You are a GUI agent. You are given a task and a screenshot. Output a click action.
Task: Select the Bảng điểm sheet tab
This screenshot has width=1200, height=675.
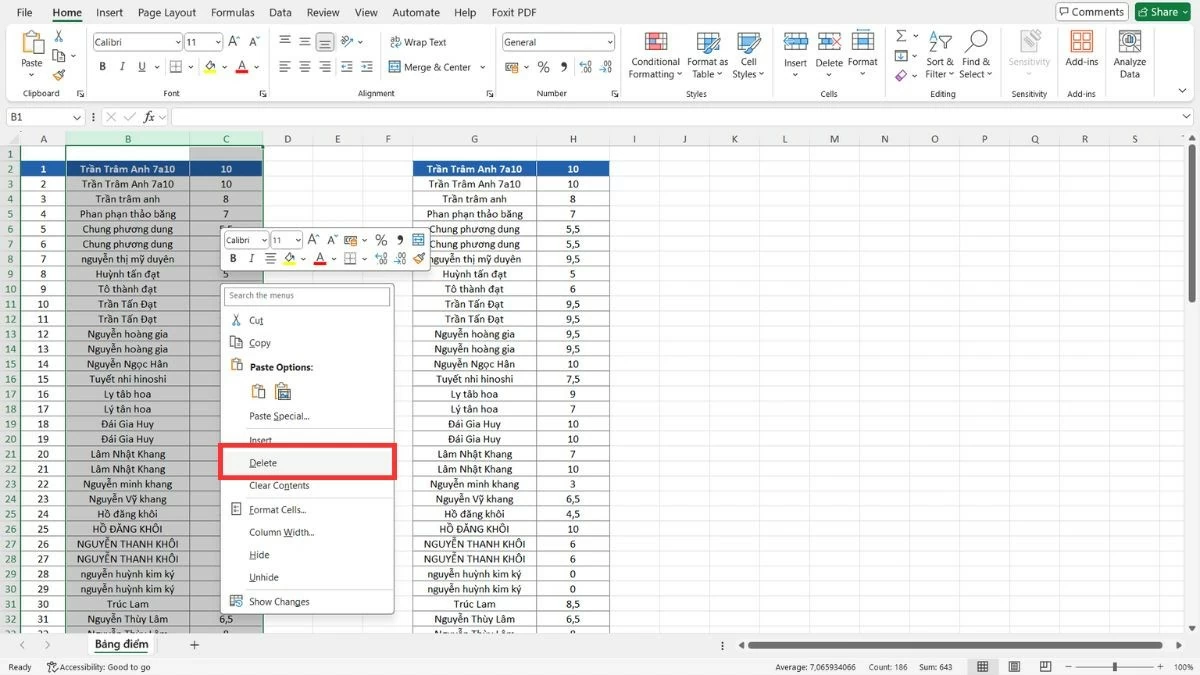pyautogui.click(x=121, y=644)
